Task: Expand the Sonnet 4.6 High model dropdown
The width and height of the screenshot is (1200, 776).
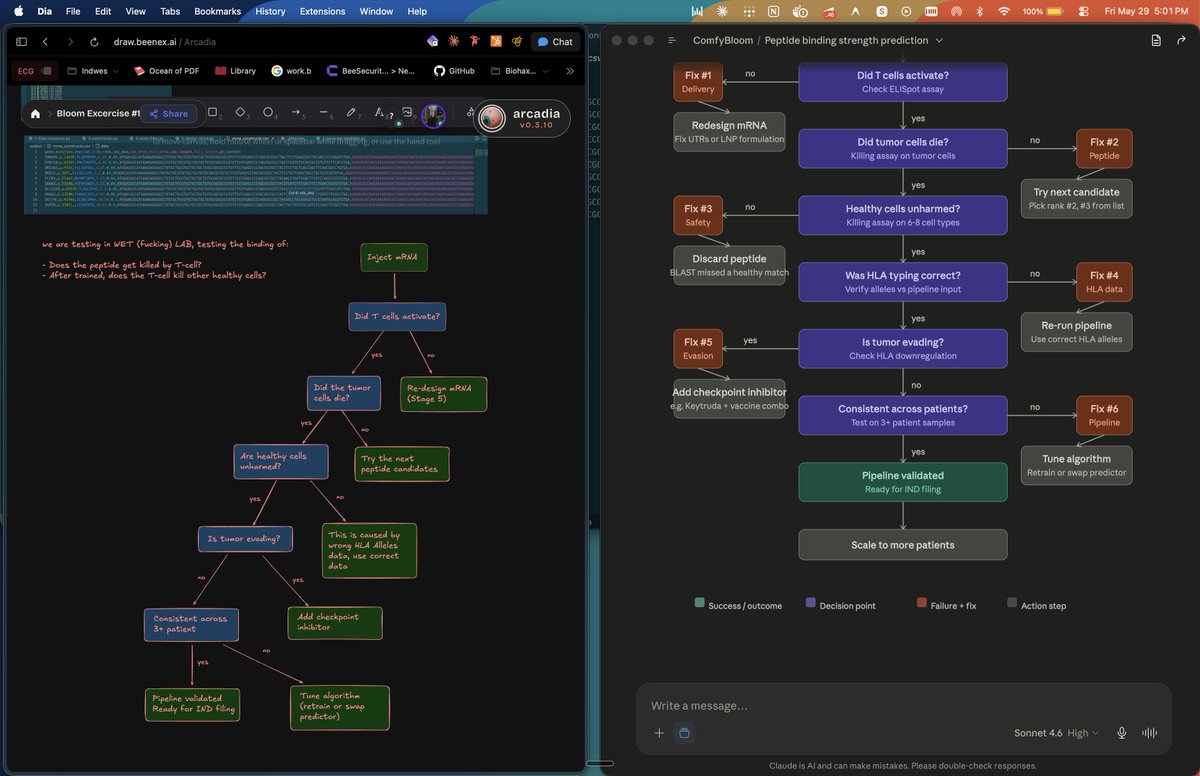Action: pyautogui.click(x=1056, y=733)
